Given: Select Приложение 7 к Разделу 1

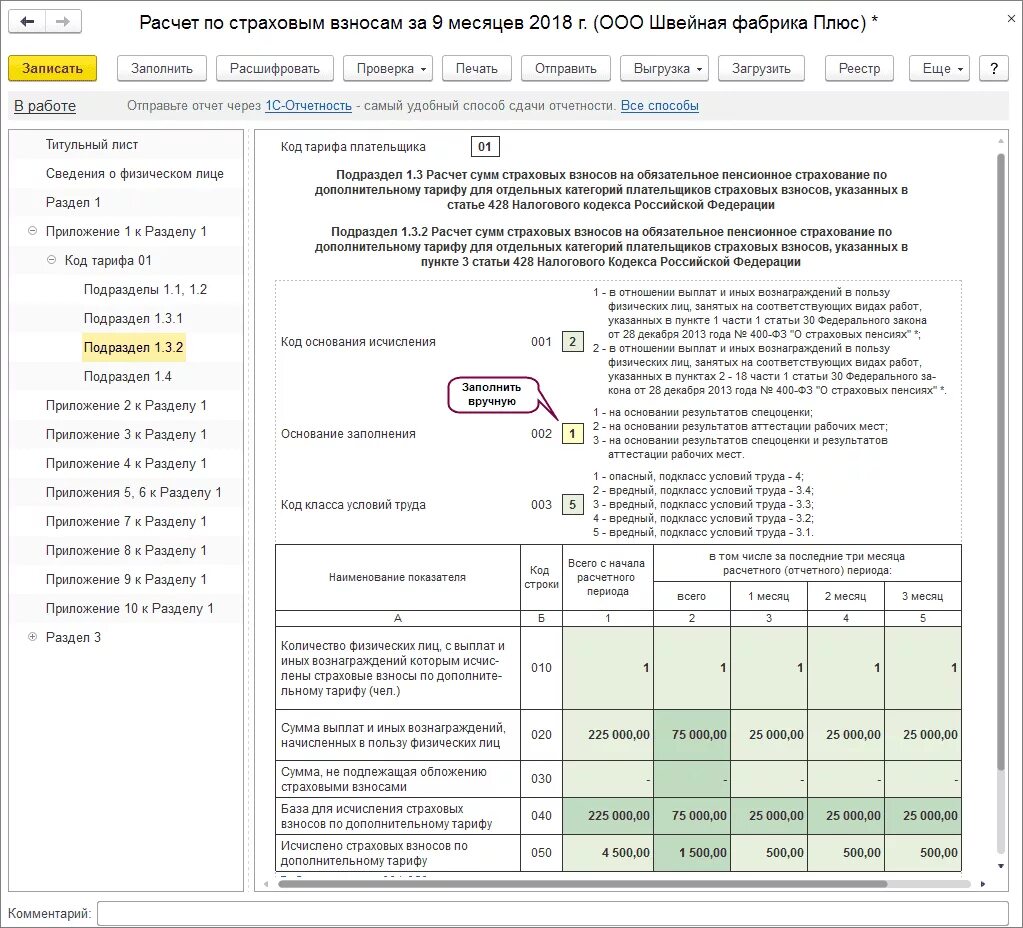Looking at the screenshot, I should [126, 521].
